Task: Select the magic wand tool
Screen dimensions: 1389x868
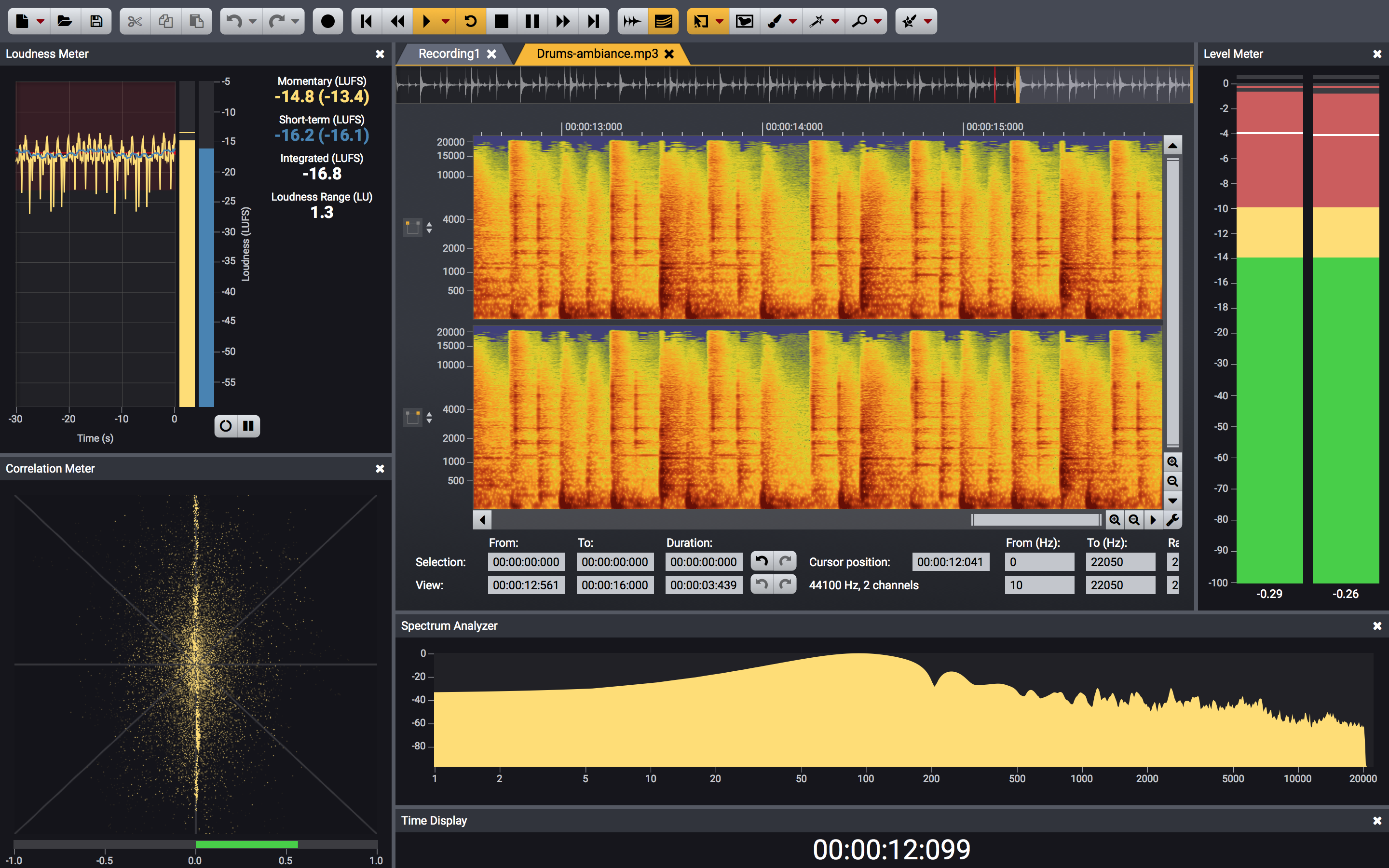Action: pos(817,21)
